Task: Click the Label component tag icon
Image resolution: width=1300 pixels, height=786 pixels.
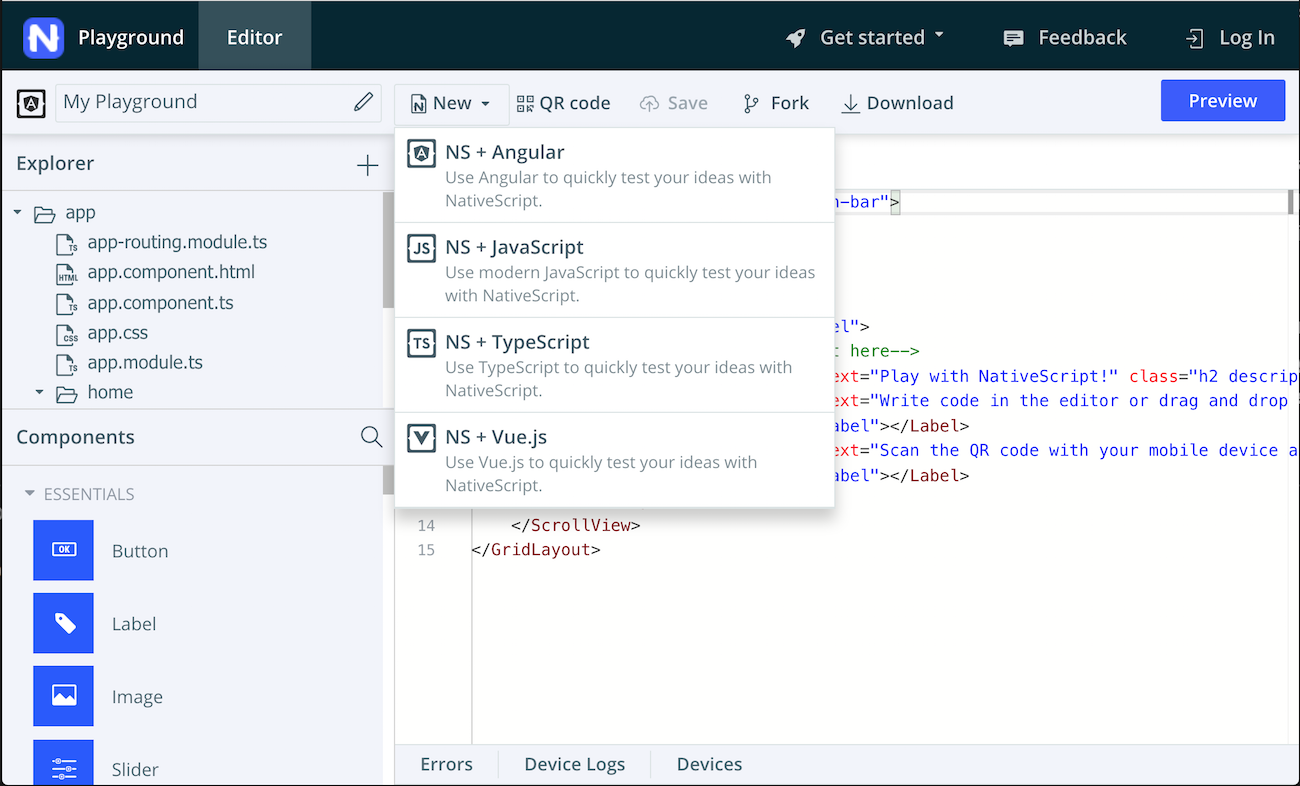Action: click(x=63, y=623)
